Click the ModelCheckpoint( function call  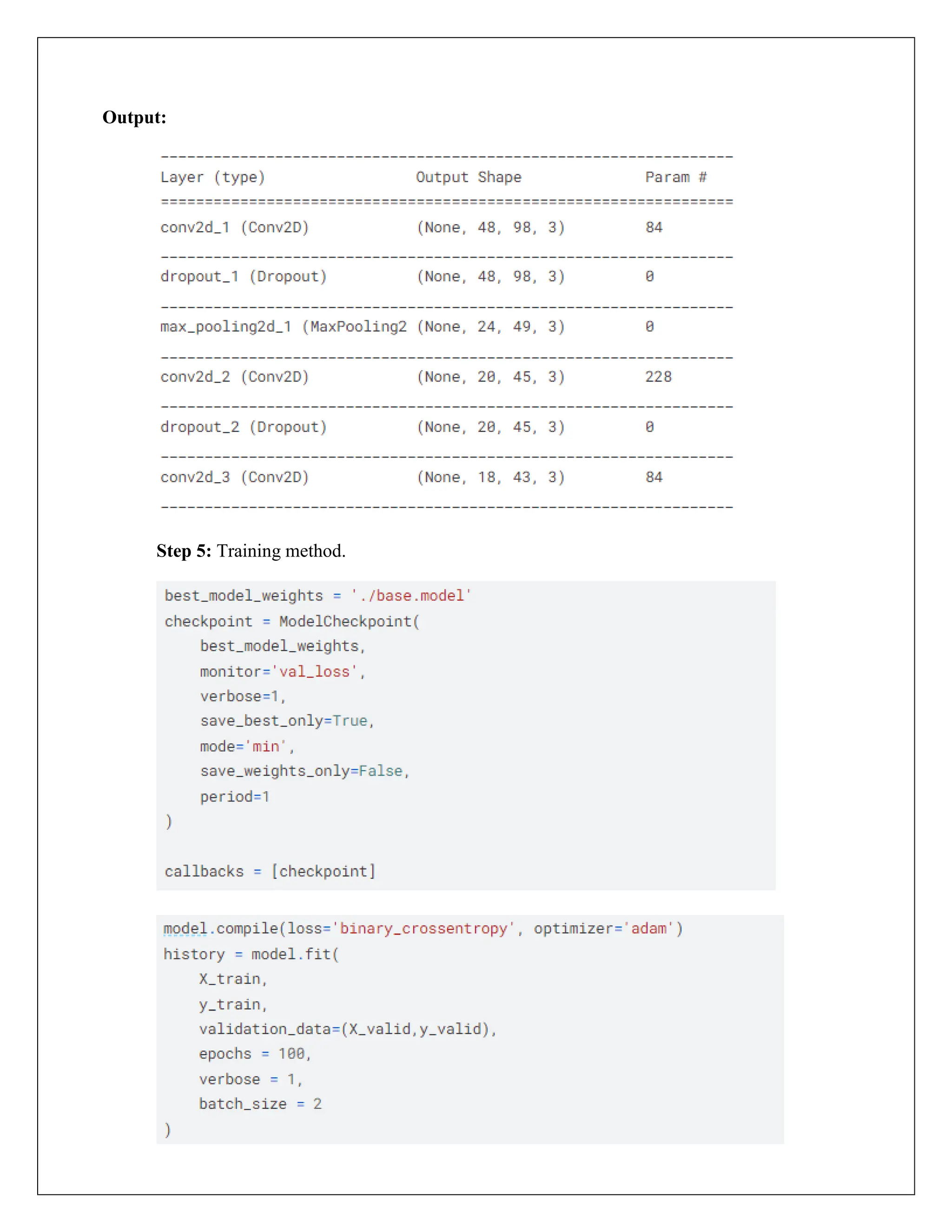(349, 621)
